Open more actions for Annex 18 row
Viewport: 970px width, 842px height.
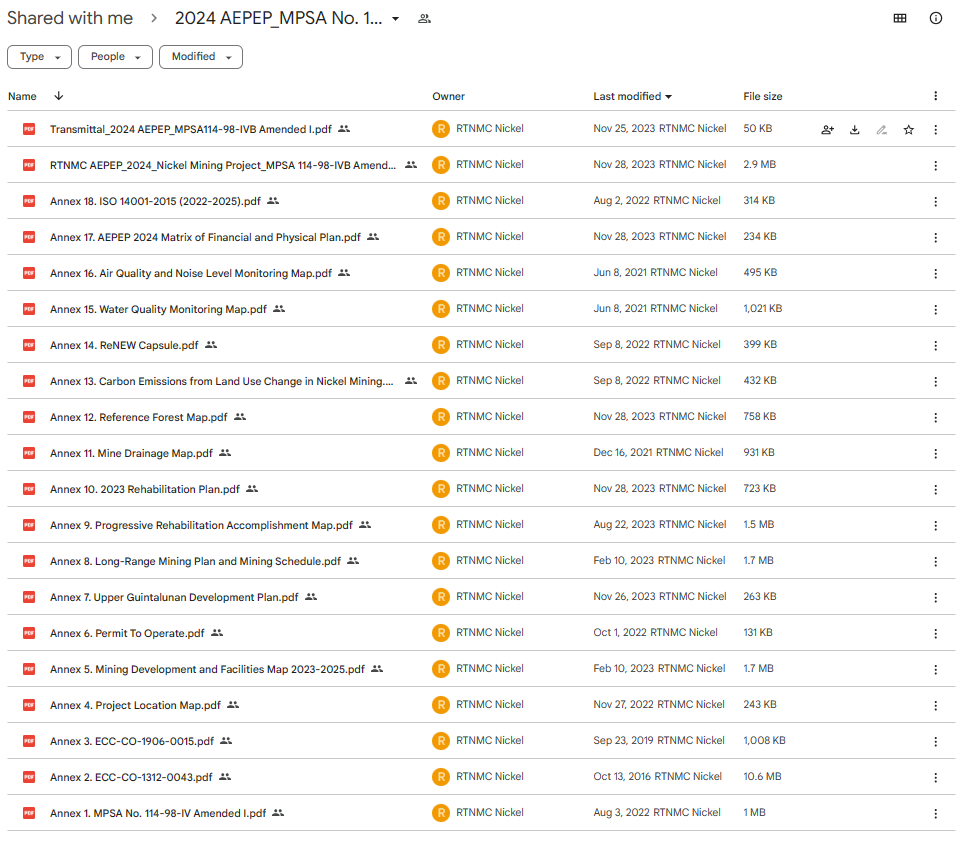935,202
